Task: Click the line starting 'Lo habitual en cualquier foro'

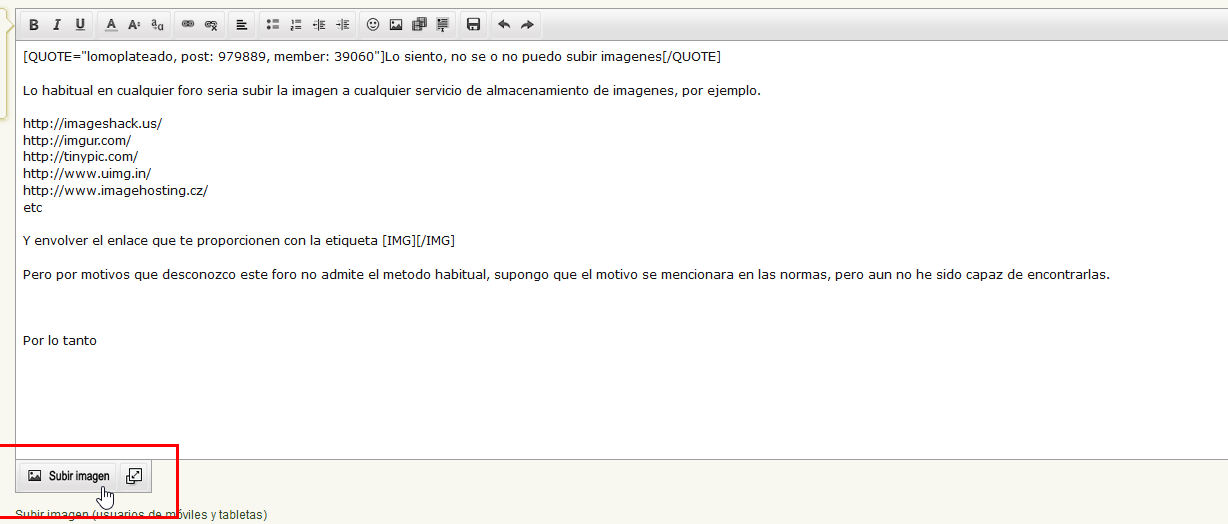Action: tap(392, 90)
